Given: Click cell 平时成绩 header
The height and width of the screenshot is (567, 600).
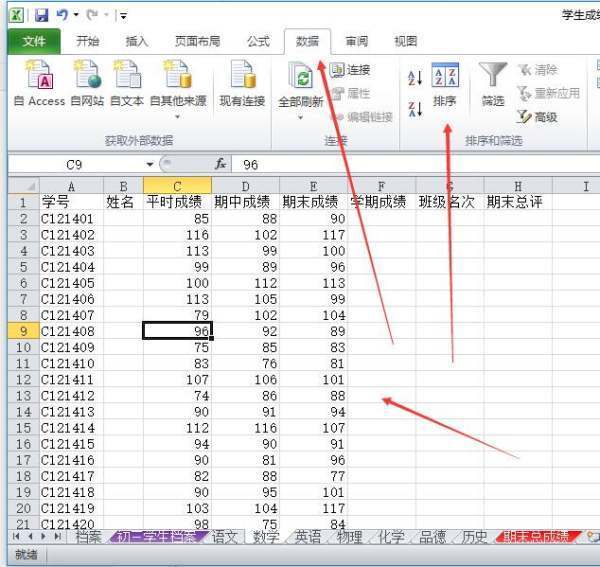Looking at the screenshot, I should 177,202.
